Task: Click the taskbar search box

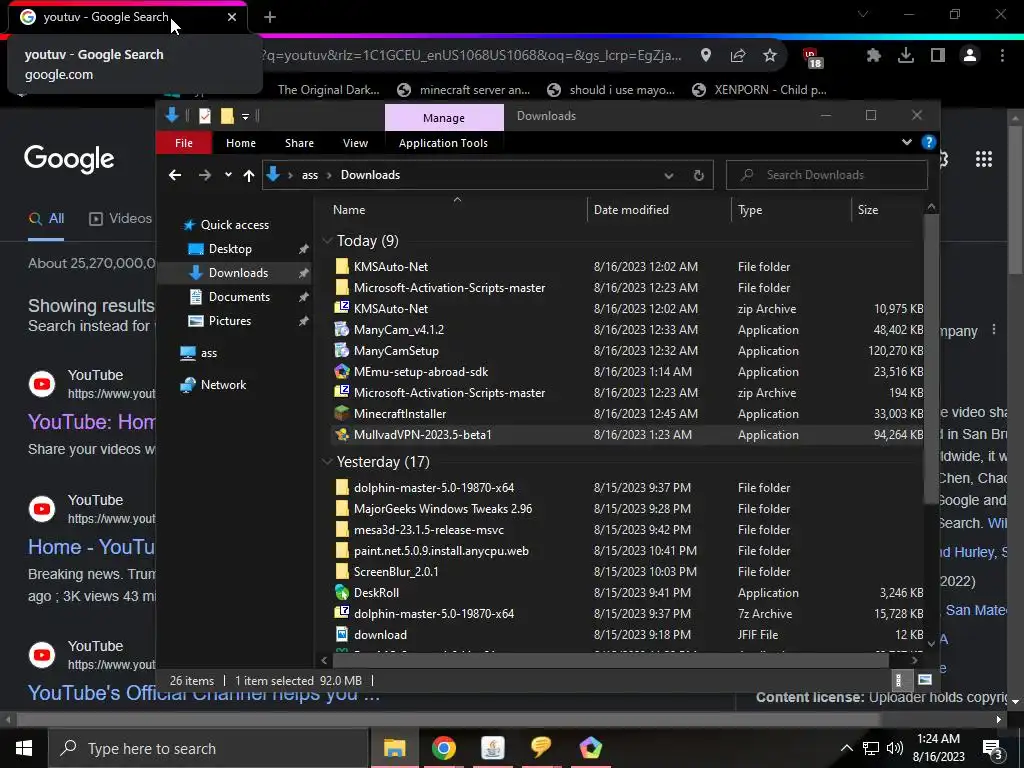Action: (209, 748)
